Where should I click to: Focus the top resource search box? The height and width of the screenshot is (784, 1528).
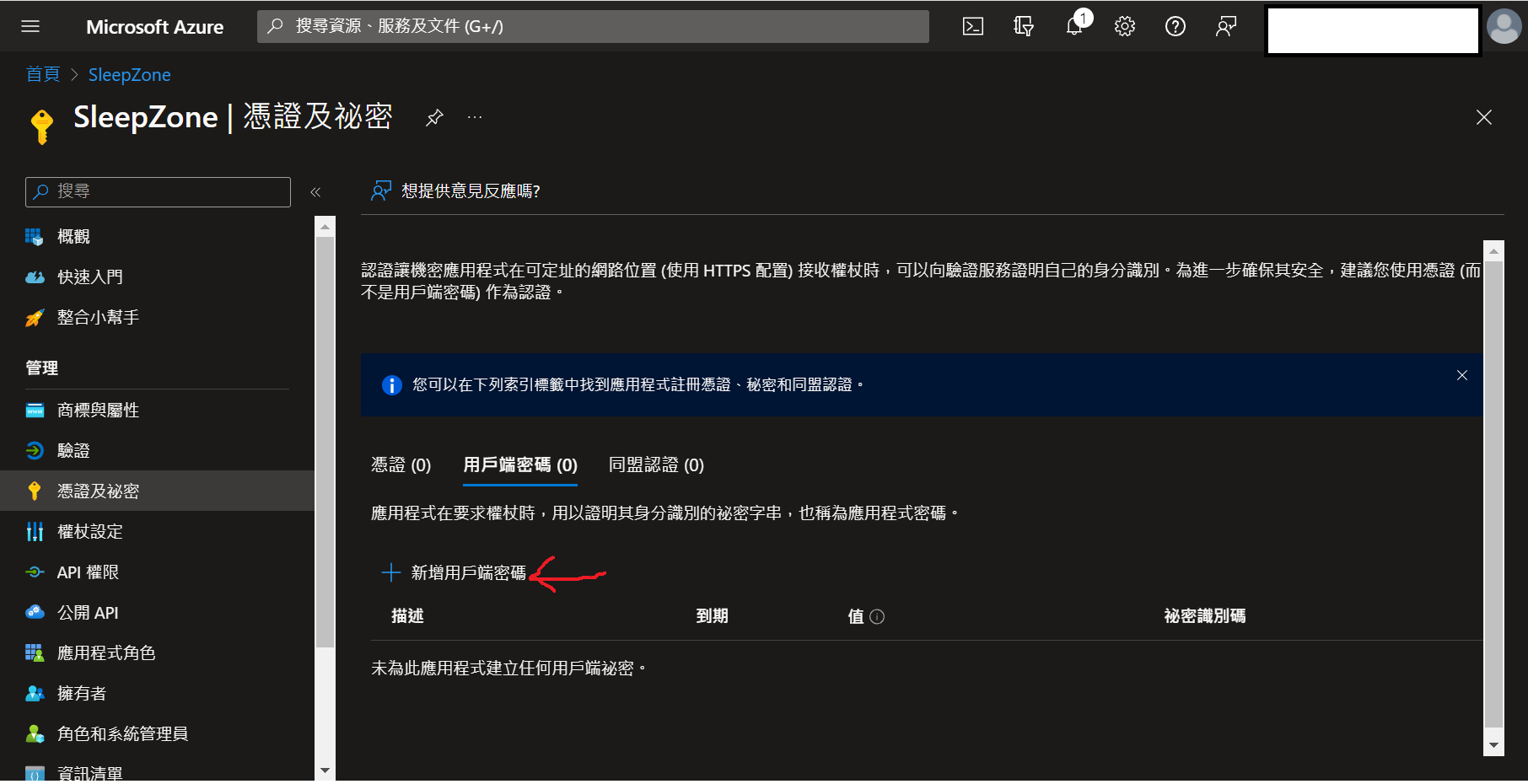tap(593, 26)
